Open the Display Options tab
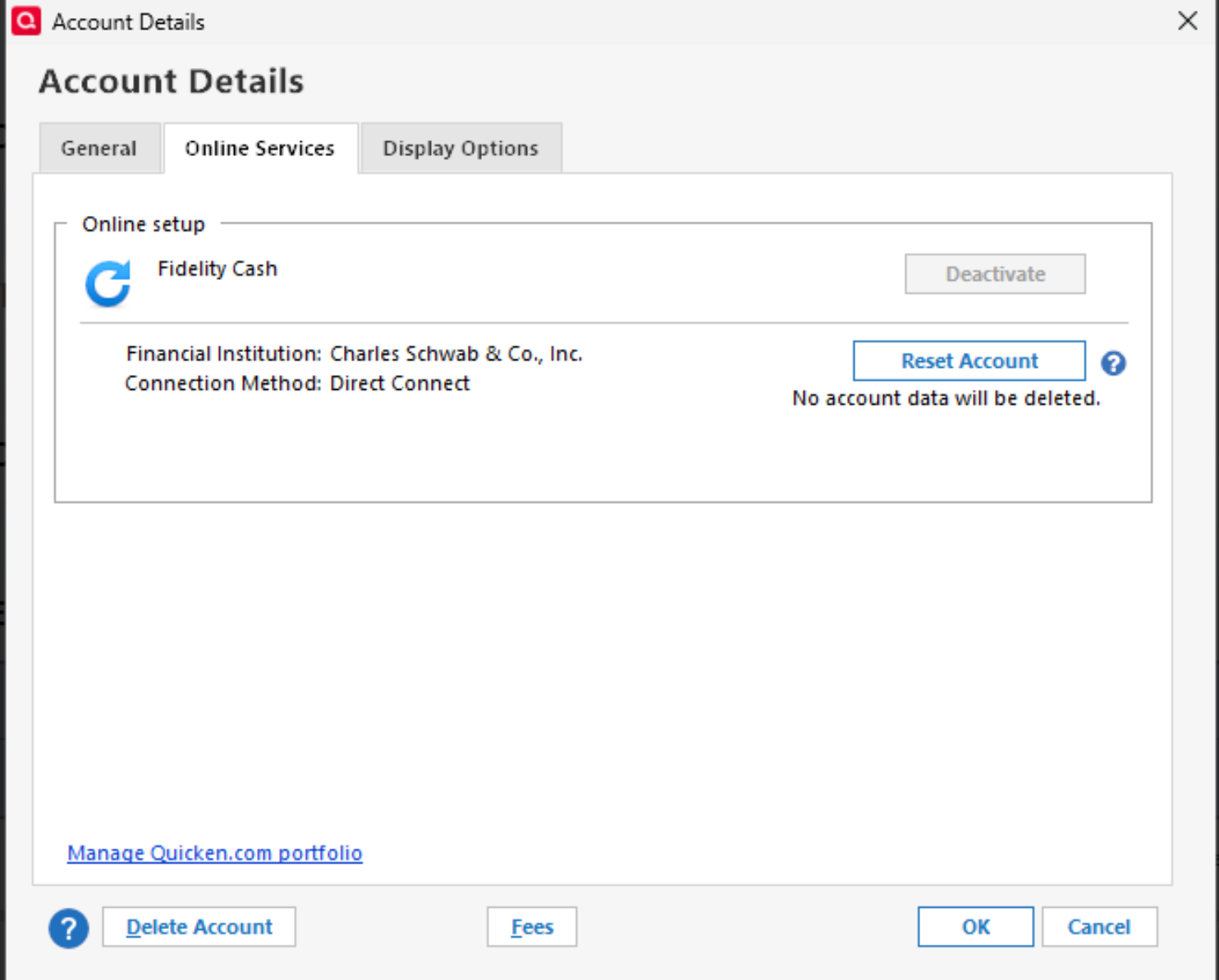Image resolution: width=1219 pixels, height=980 pixels. (x=461, y=148)
